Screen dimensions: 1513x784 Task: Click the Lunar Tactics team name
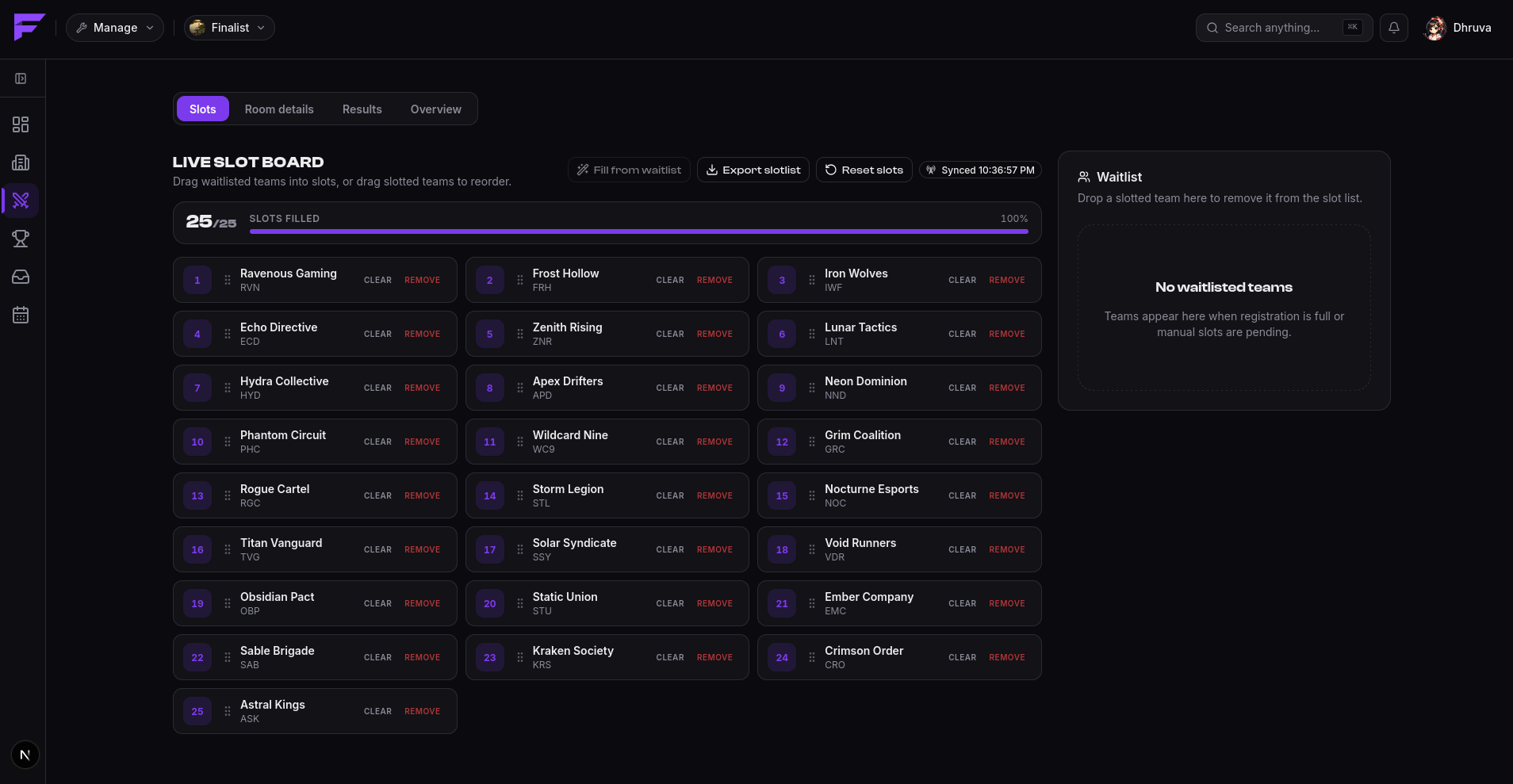860,327
